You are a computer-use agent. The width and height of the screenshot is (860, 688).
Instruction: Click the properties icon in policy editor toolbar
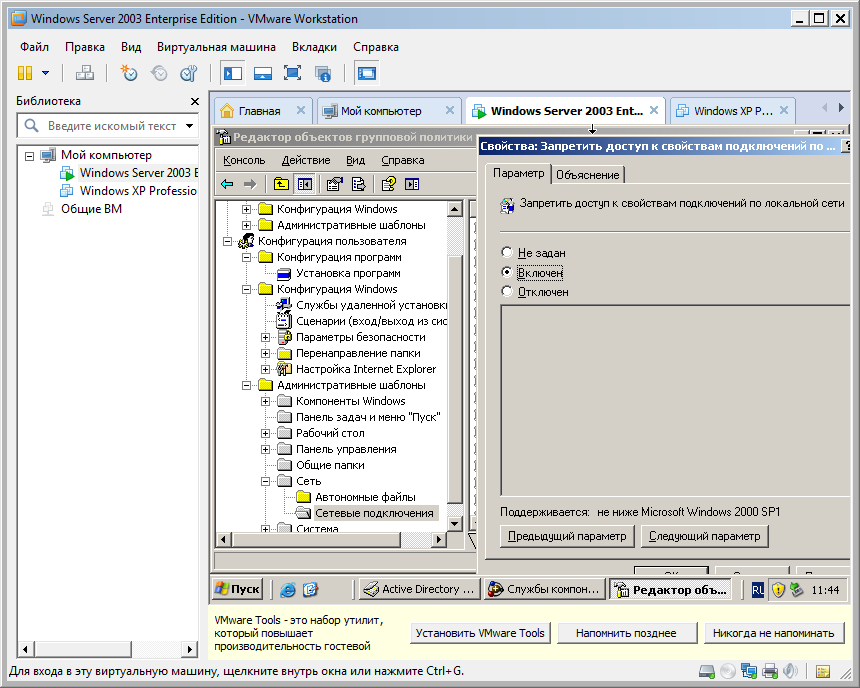coord(335,184)
